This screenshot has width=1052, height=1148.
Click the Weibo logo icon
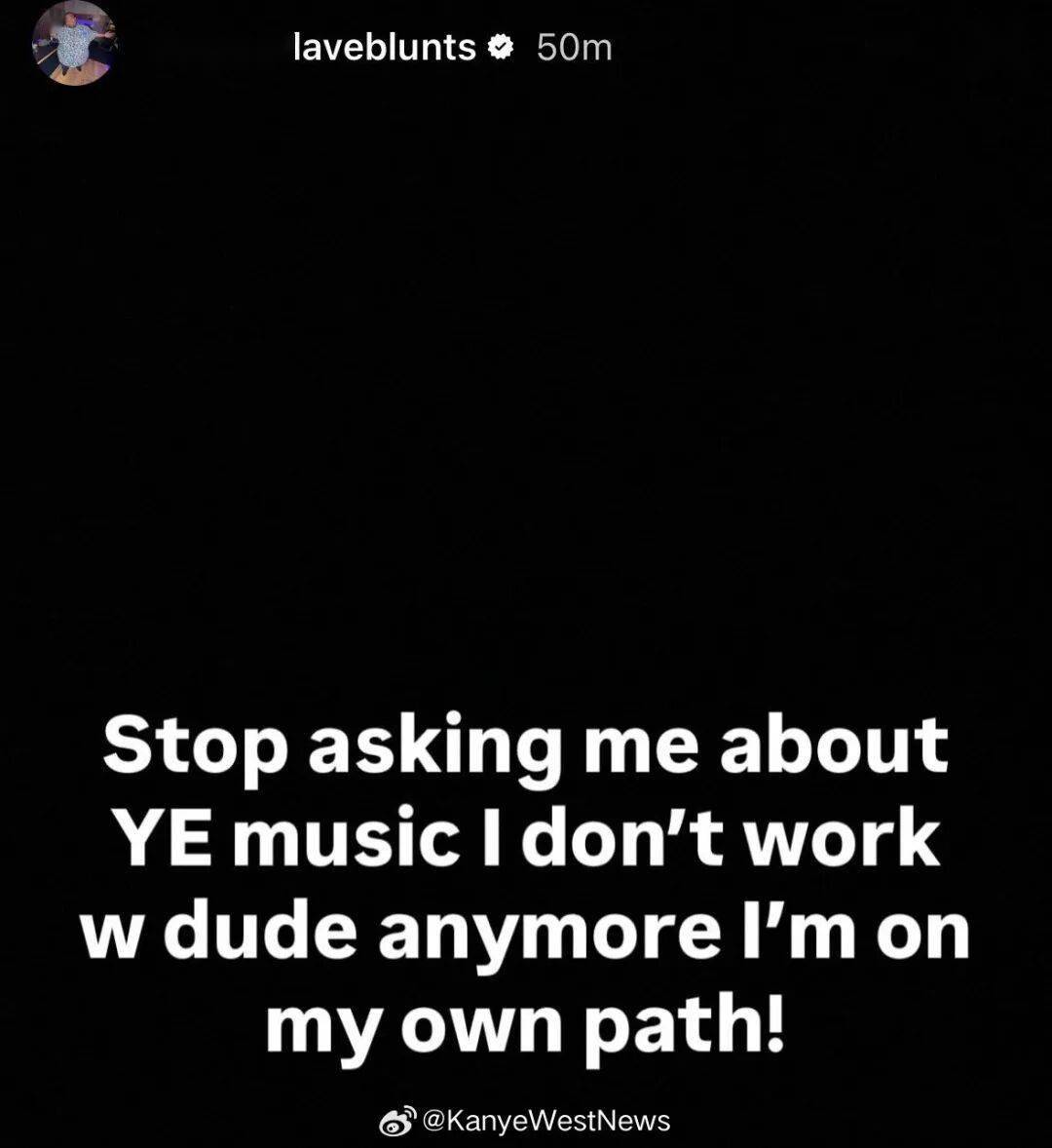click(398, 1121)
